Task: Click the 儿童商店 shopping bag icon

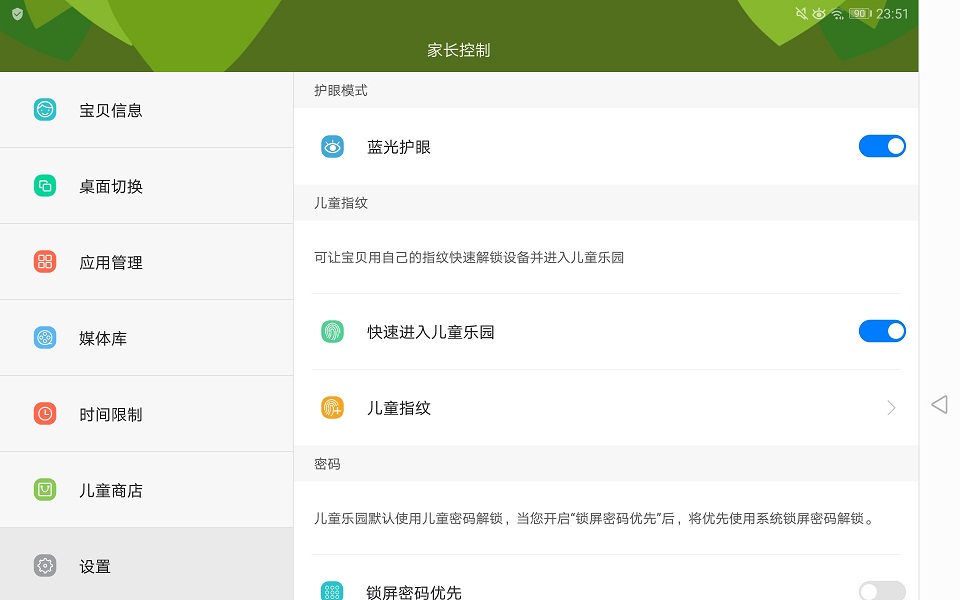Action: pos(45,489)
